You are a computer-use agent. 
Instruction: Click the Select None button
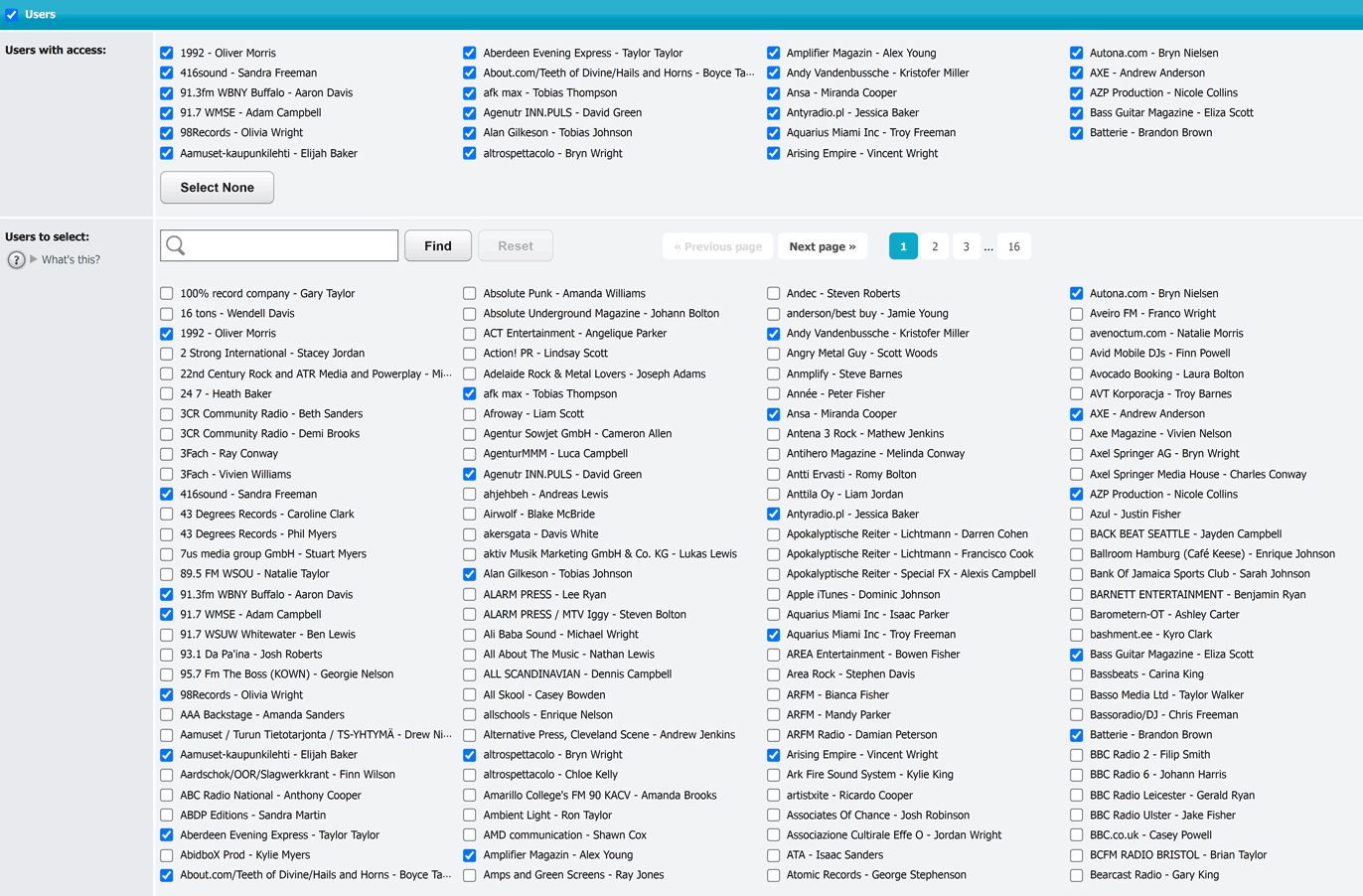[x=217, y=188]
